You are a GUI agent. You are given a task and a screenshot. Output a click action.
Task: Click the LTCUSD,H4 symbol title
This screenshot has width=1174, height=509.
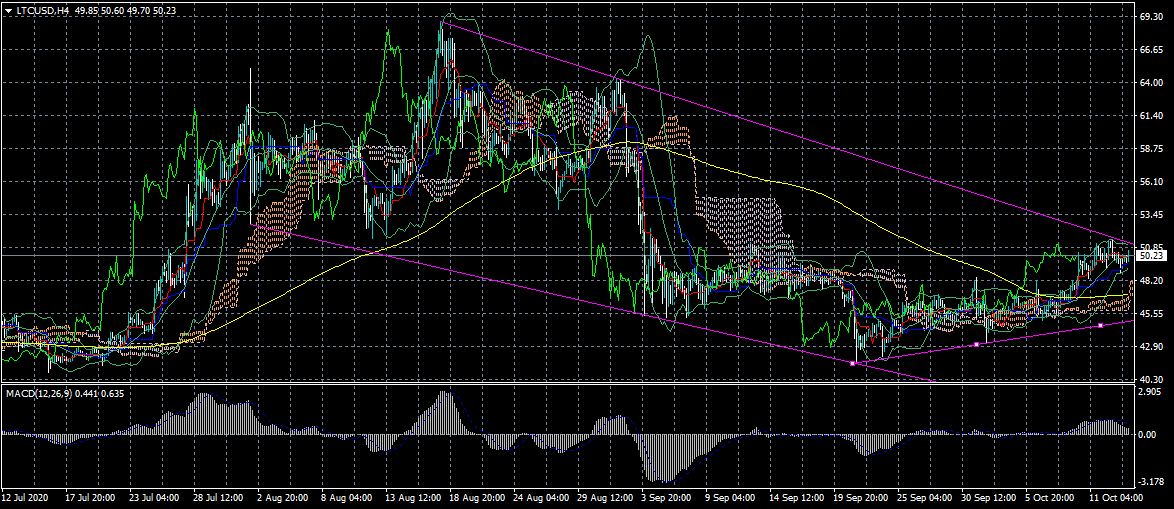point(43,10)
